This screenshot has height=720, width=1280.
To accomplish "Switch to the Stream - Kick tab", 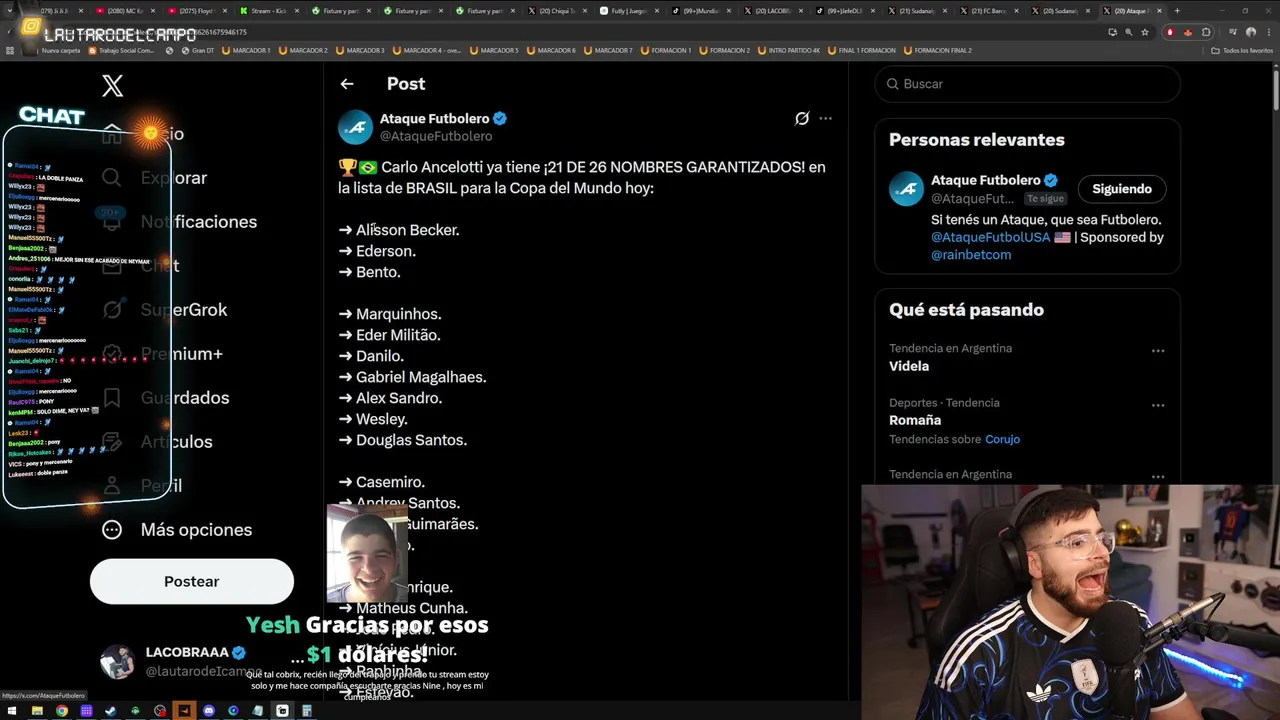I will tap(267, 10).
